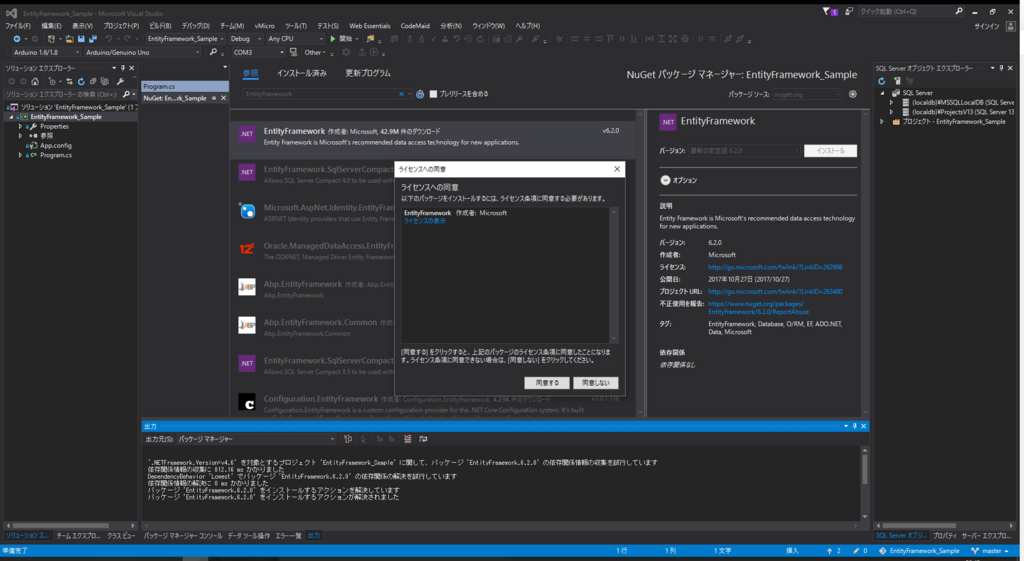The width and height of the screenshot is (1024, 561).
Task: Click the navigate backward toolbar arrow
Action: [x=16, y=39]
